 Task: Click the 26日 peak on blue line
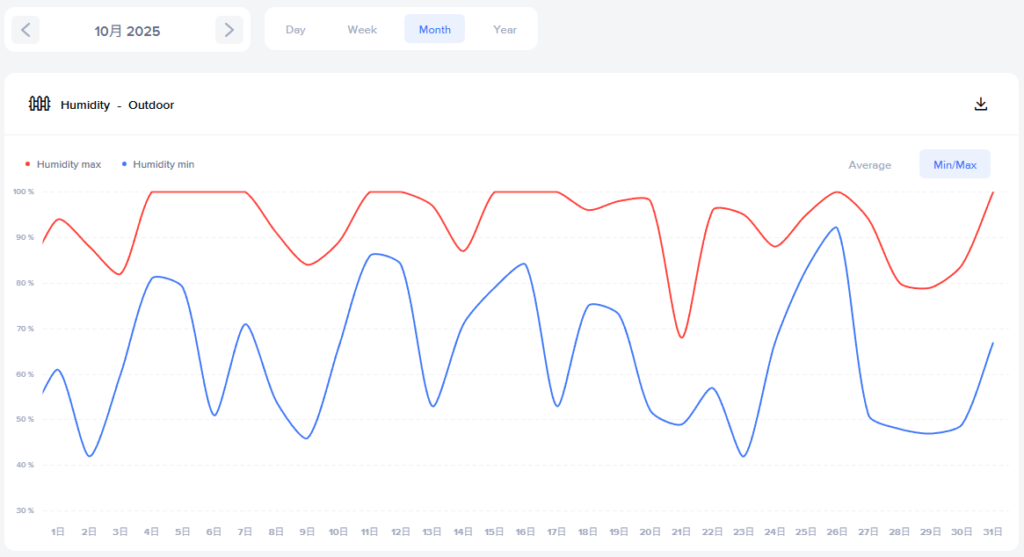pos(836,228)
